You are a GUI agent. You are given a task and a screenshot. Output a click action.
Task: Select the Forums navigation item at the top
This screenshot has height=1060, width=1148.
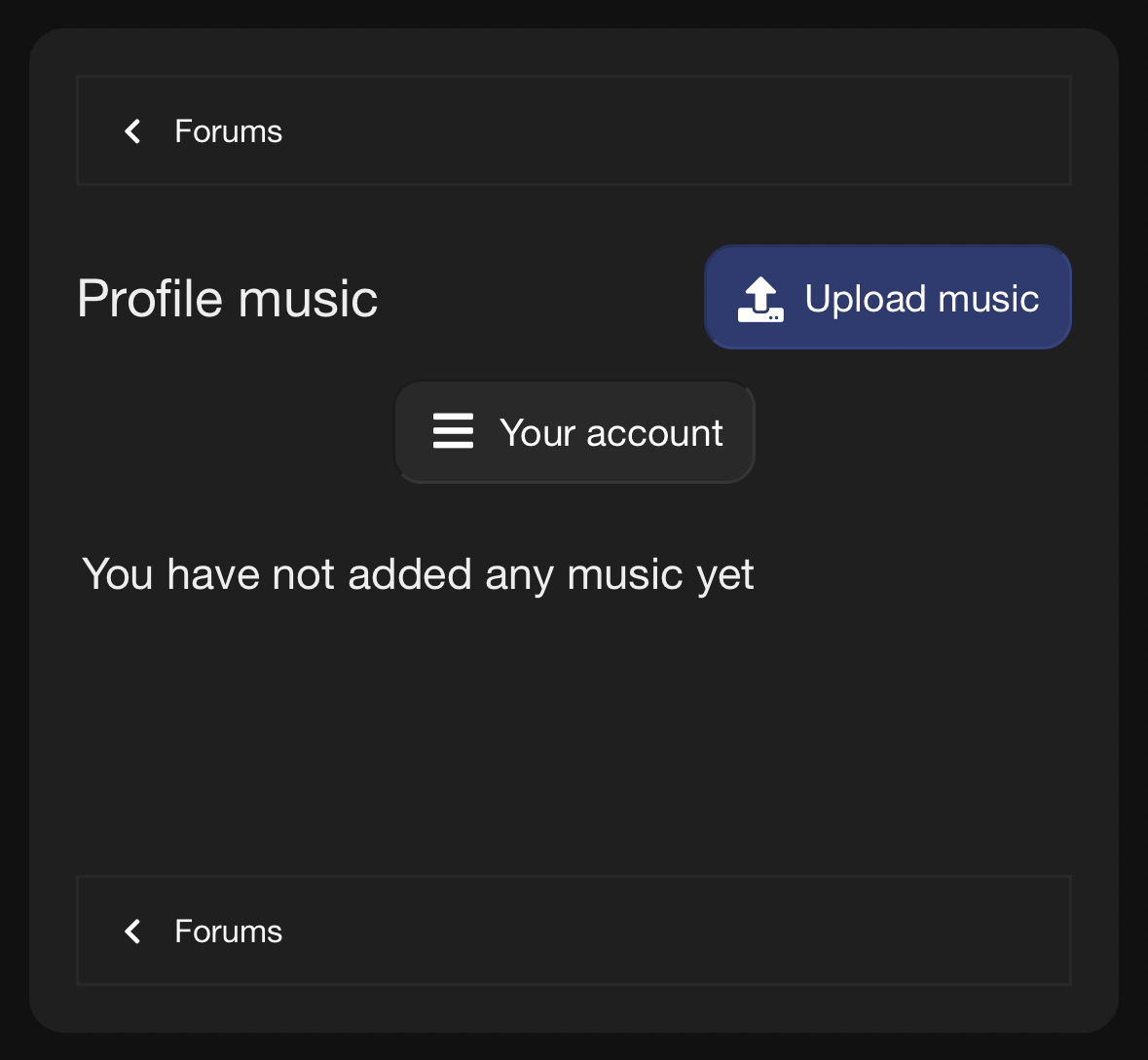click(228, 130)
